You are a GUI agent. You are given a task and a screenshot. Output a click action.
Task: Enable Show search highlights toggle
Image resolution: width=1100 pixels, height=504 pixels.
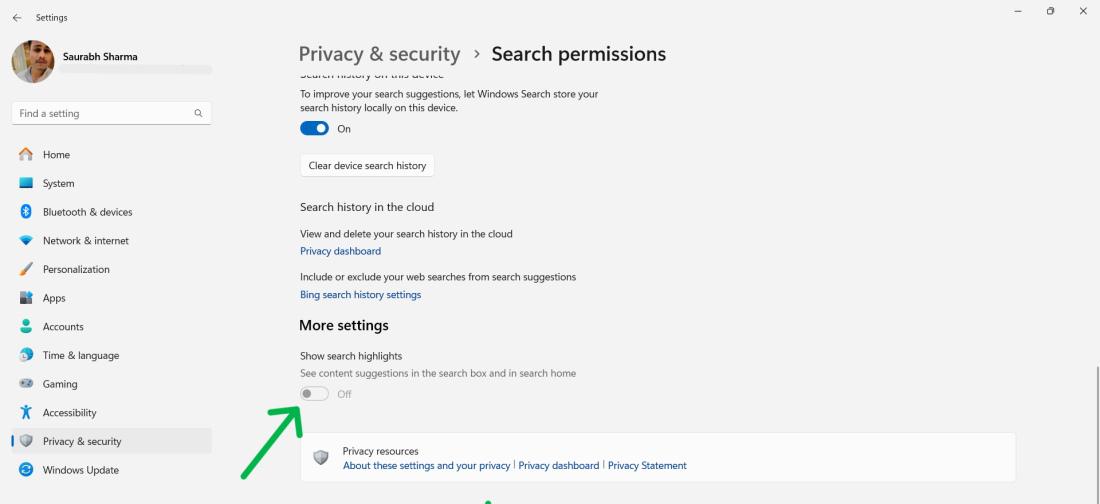[315, 394]
